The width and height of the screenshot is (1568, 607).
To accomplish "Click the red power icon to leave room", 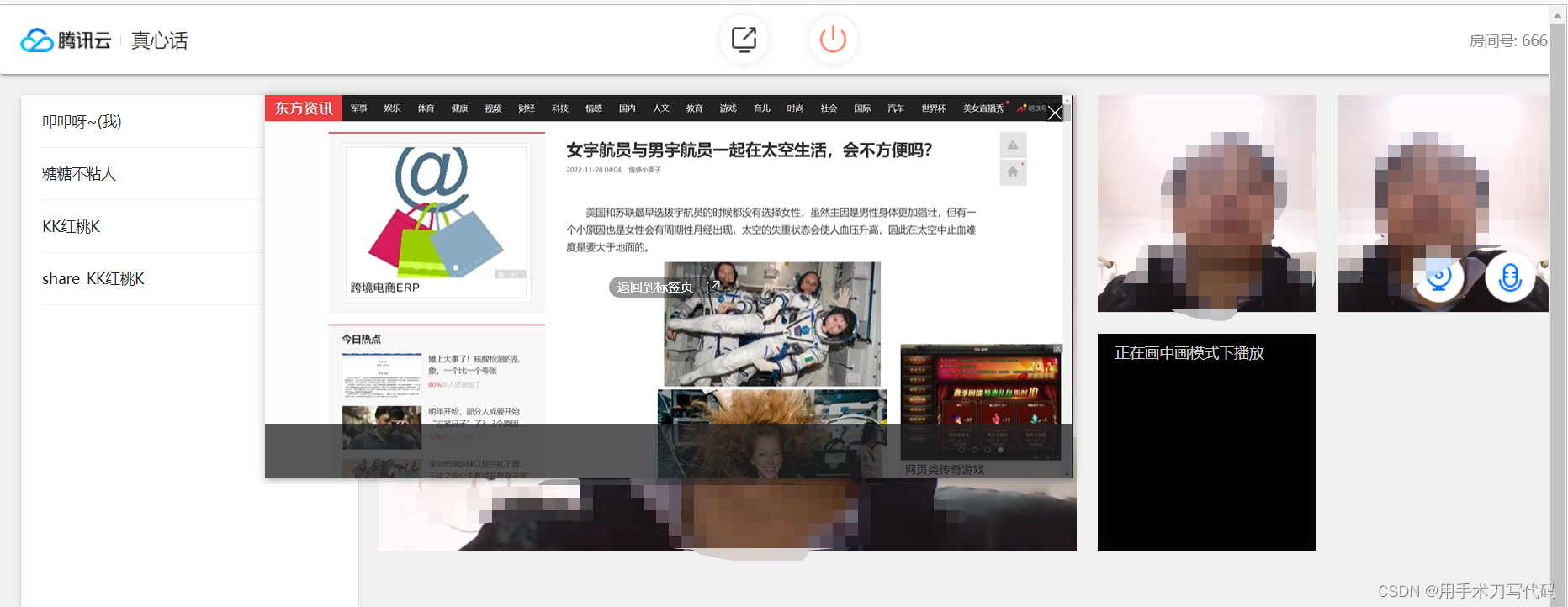I will click(833, 40).
